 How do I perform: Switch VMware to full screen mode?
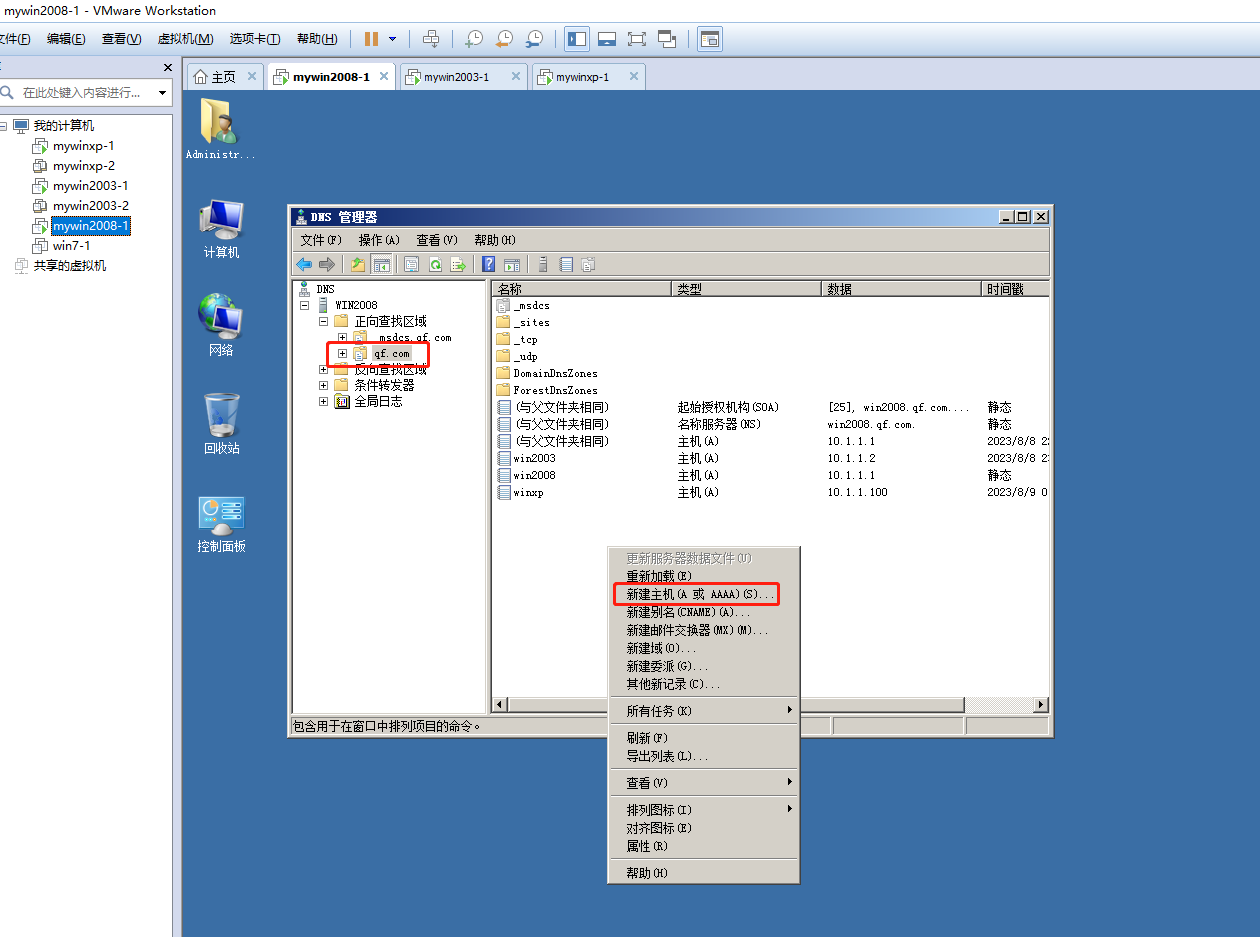636,39
